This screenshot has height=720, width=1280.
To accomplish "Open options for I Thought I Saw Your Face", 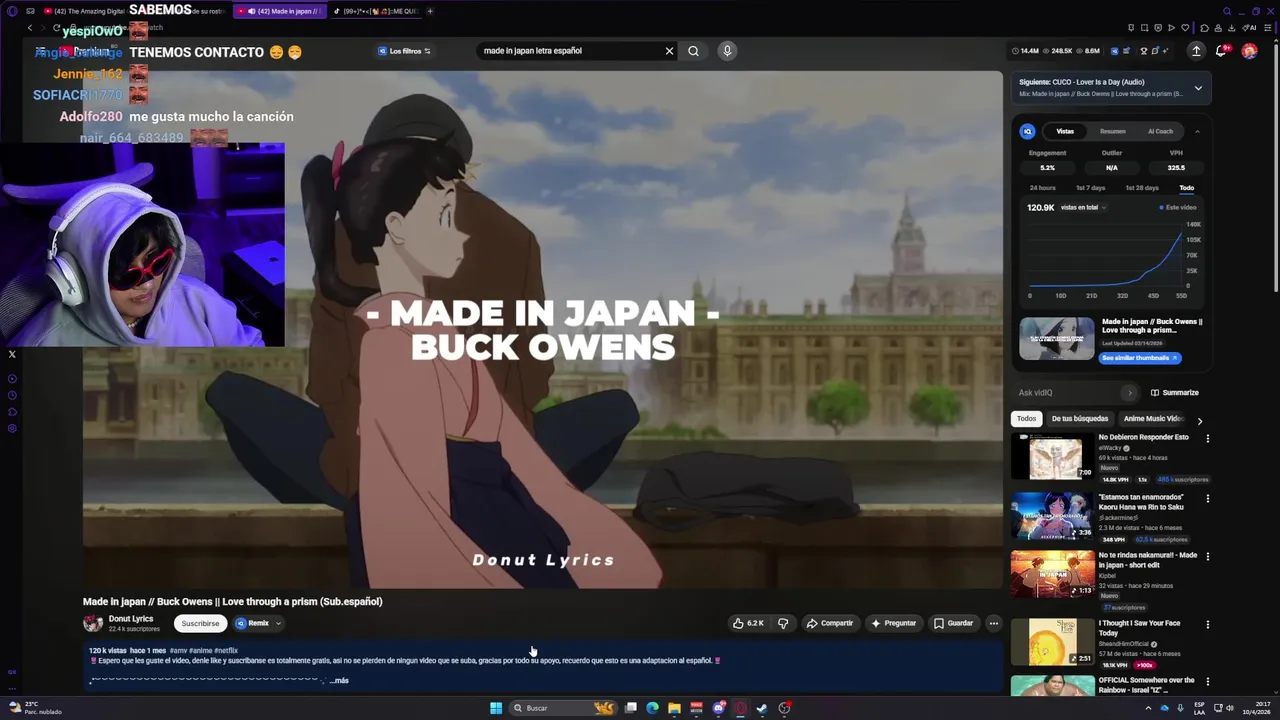I will [x=1207, y=624].
